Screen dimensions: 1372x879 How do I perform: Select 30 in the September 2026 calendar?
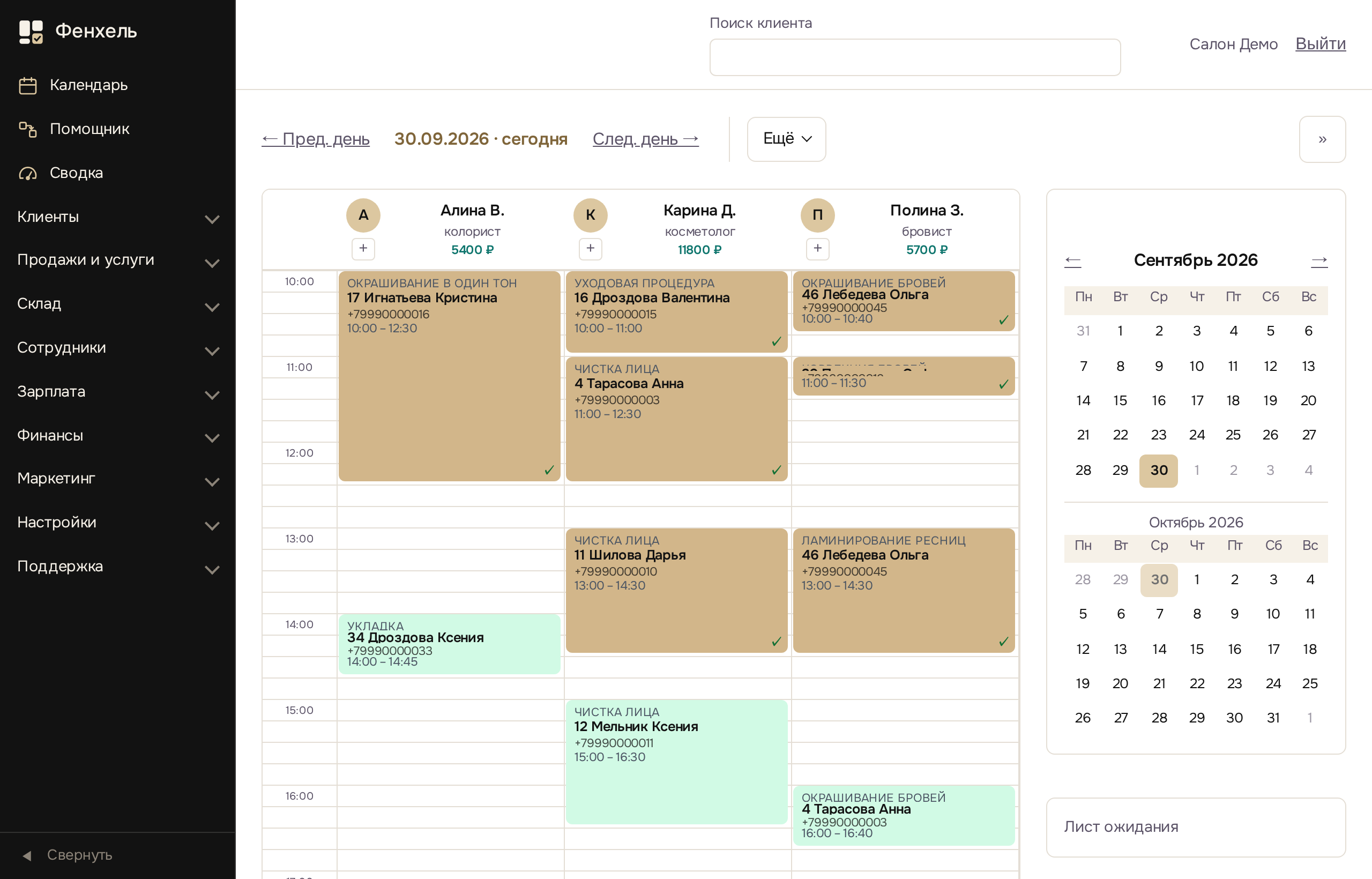point(1159,471)
